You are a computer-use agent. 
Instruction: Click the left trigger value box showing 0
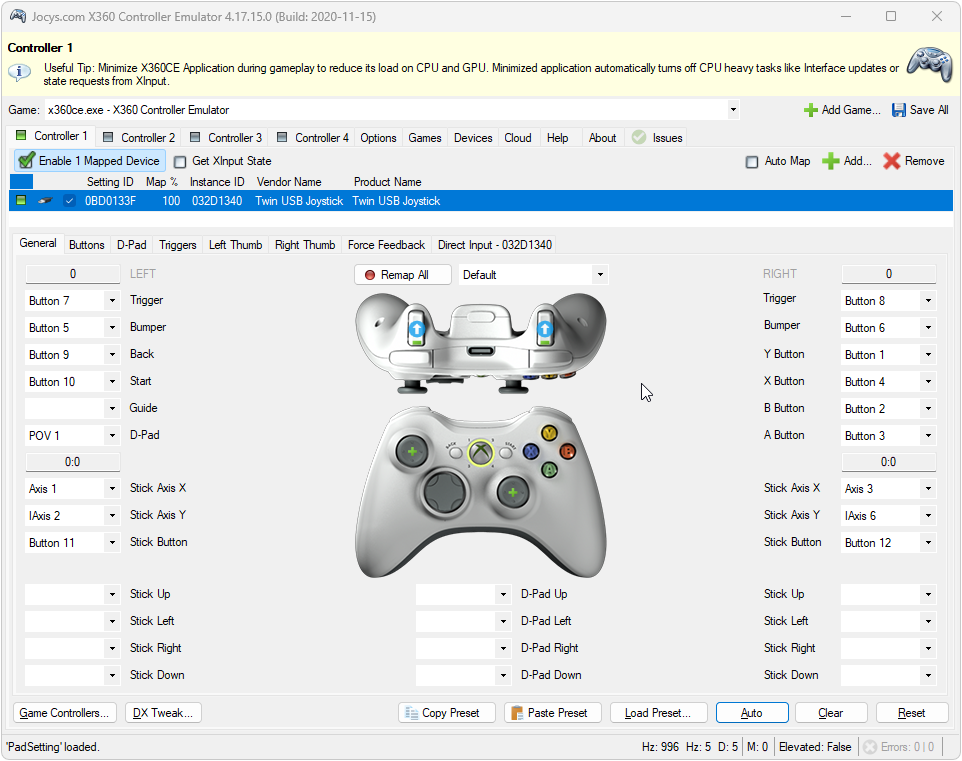(x=72, y=274)
